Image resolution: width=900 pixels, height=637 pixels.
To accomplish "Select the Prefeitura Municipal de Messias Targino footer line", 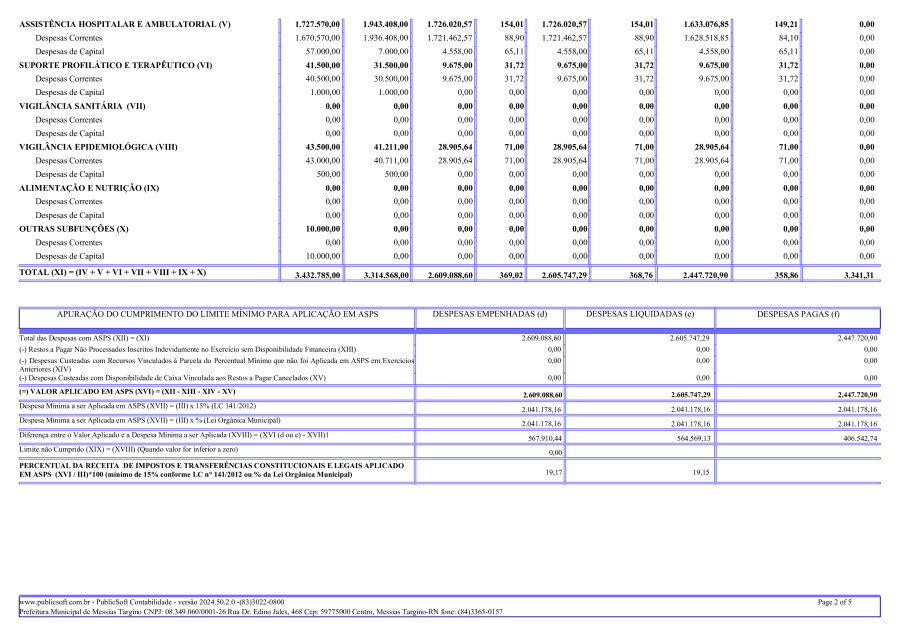I will [260, 611].
